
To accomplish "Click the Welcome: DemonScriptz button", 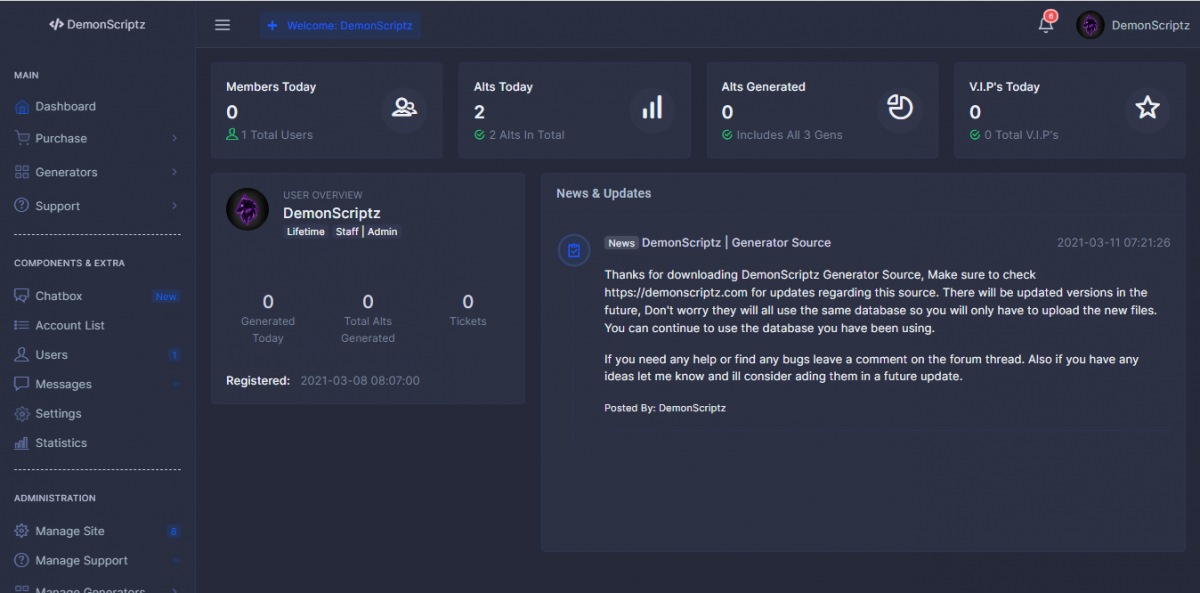I will (x=340, y=25).
